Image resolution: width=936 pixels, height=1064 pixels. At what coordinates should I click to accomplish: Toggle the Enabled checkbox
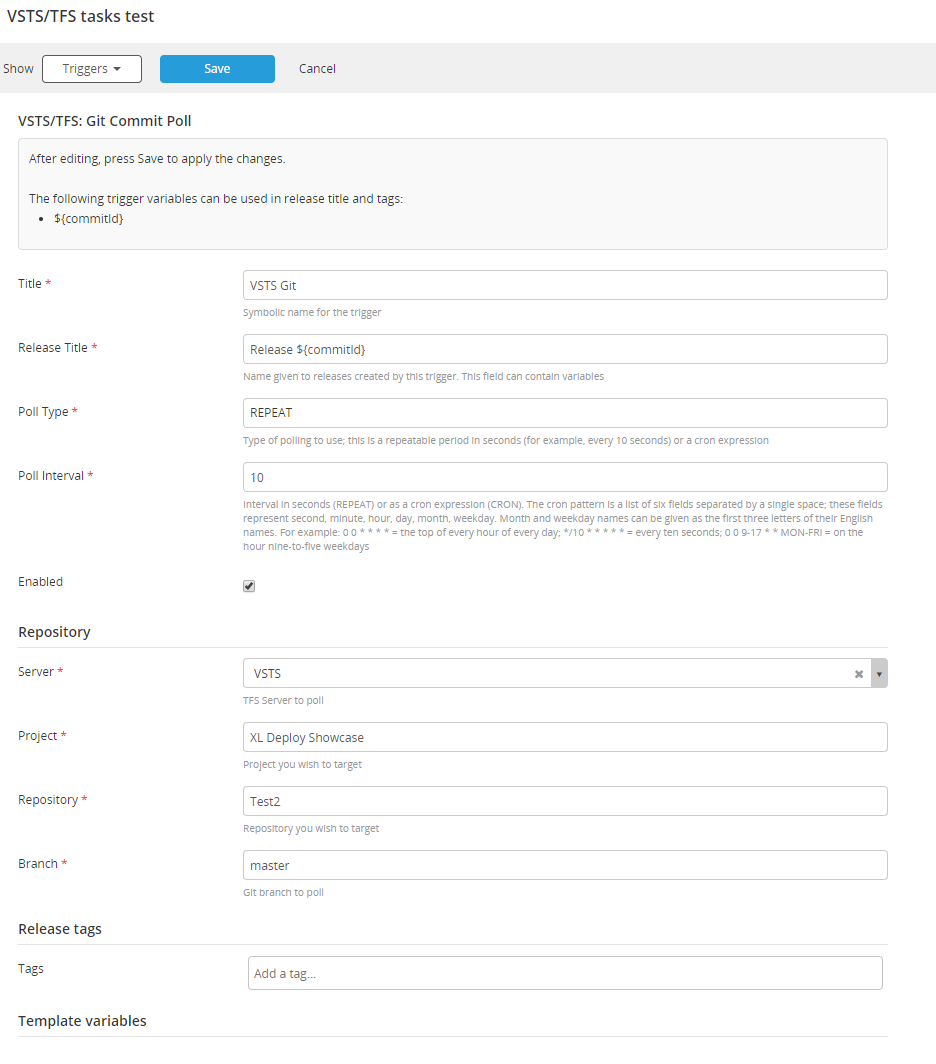pos(249,586)
